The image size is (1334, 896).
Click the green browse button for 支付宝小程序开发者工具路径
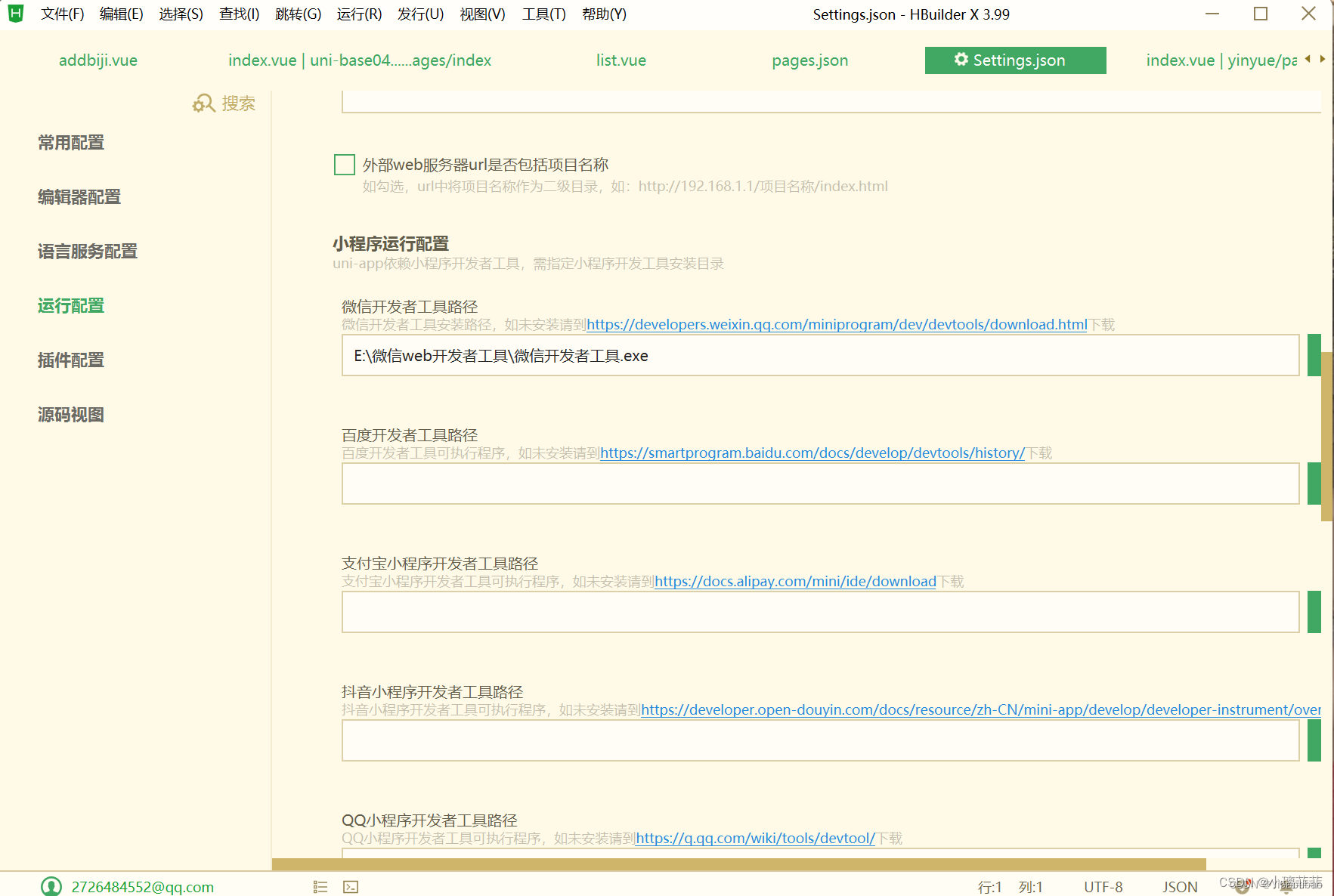(1314, 612)
